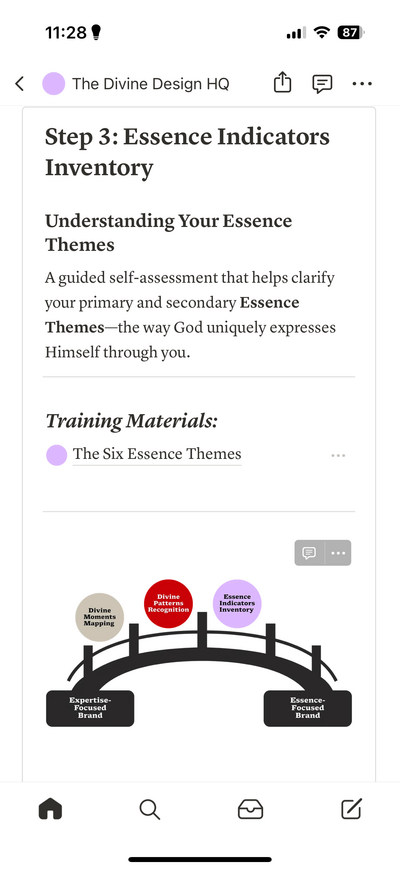
Task: Open the share icon in header
Action: coord(282,83)
